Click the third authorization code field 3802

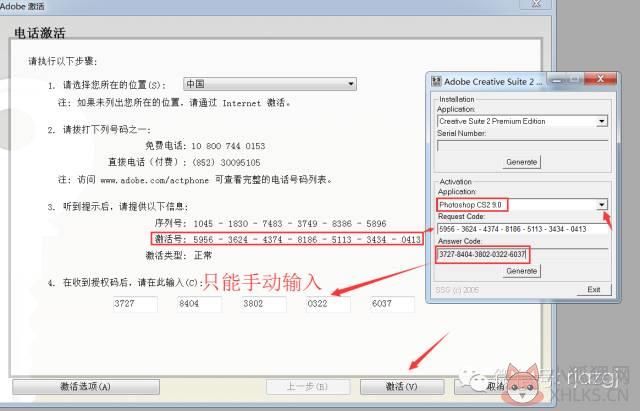coord(264,304)
